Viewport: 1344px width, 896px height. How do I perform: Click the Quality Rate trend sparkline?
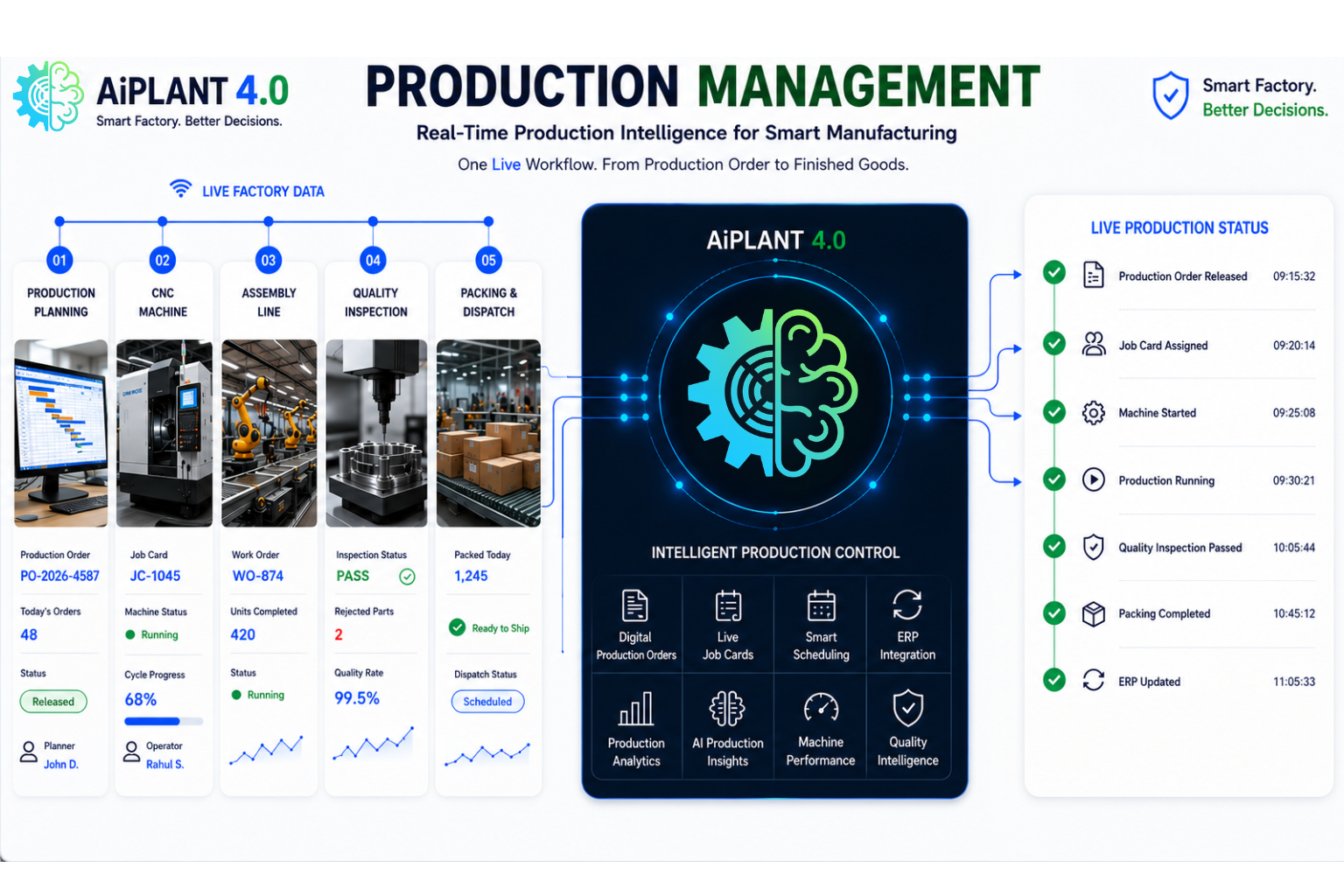pos(373,745)
